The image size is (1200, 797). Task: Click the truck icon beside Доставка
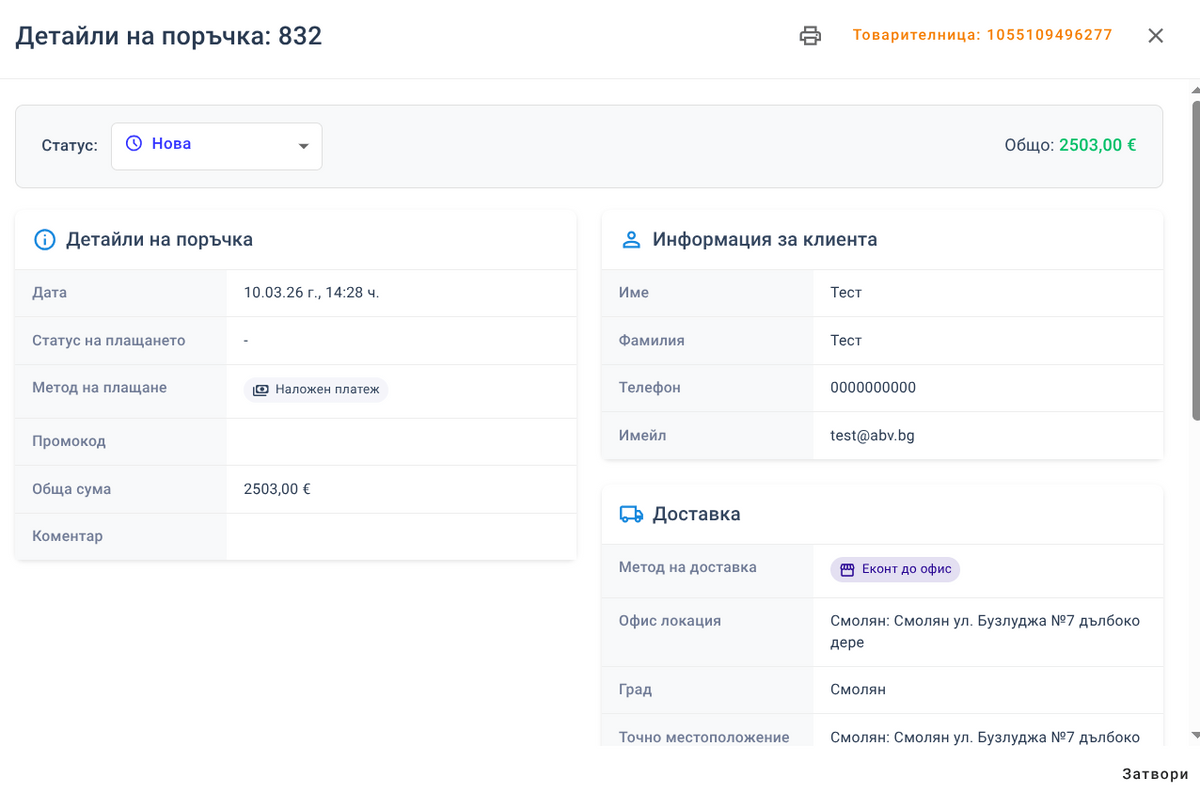click(631, 514)
